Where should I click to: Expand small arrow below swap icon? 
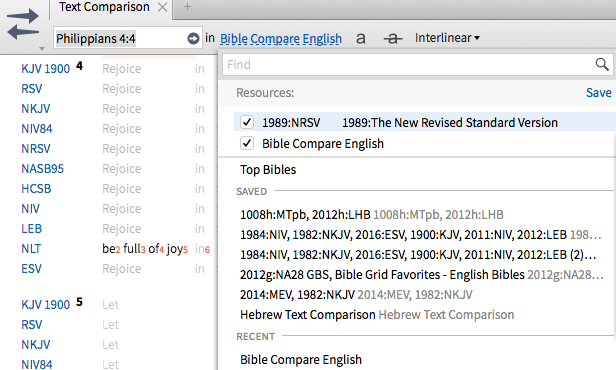42,49
